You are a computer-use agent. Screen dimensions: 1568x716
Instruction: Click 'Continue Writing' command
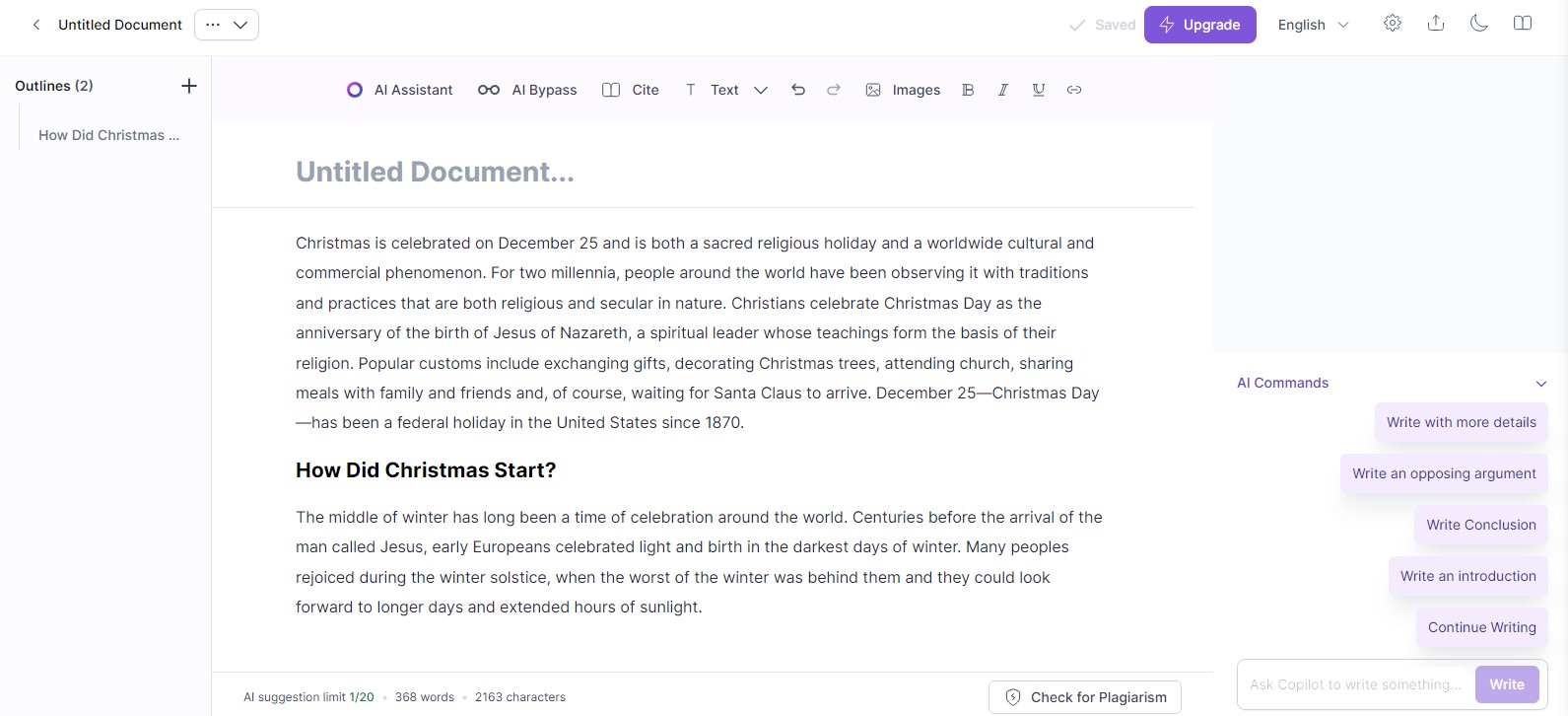click(1481, 627)
